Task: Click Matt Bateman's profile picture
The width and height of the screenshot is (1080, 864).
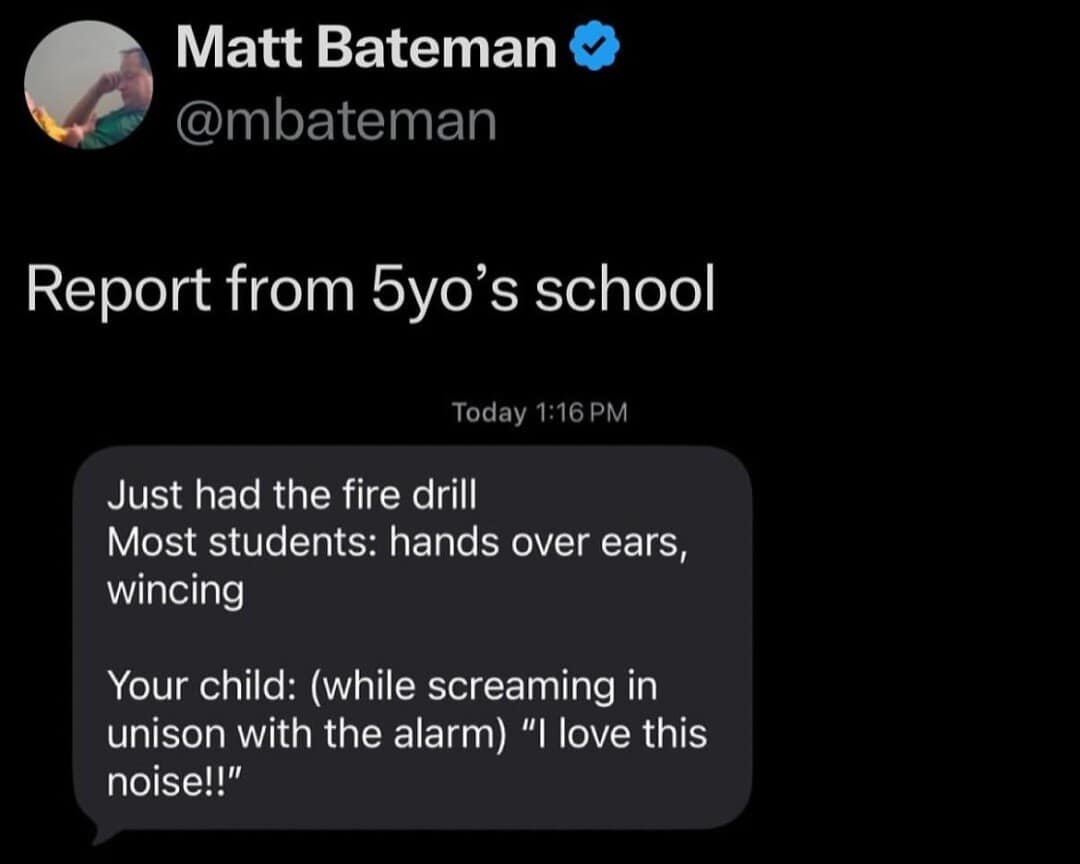Action: point(87,85)
